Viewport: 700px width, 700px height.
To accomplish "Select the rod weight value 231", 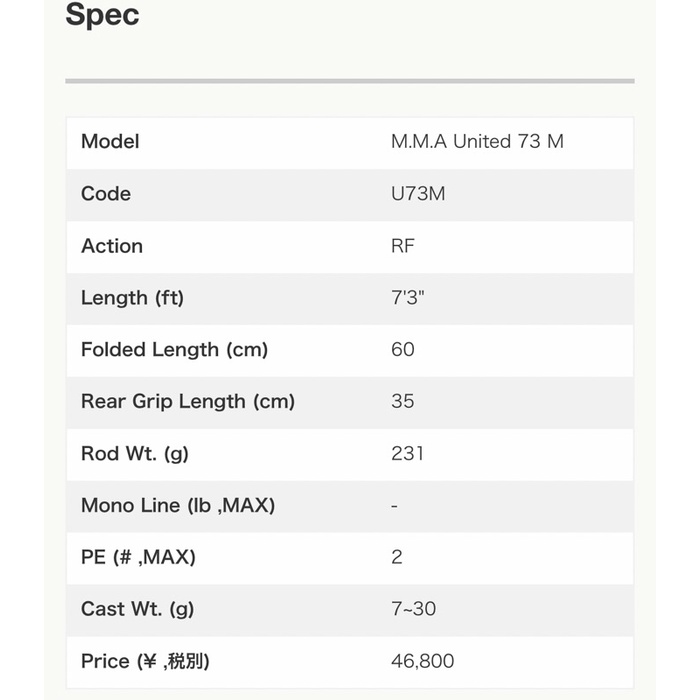I will pos(408,454).
